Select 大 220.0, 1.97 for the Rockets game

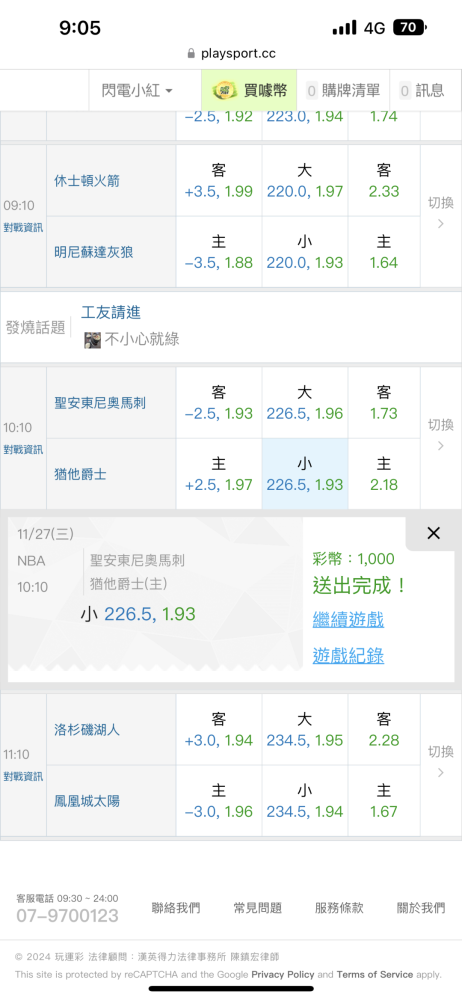305,181
